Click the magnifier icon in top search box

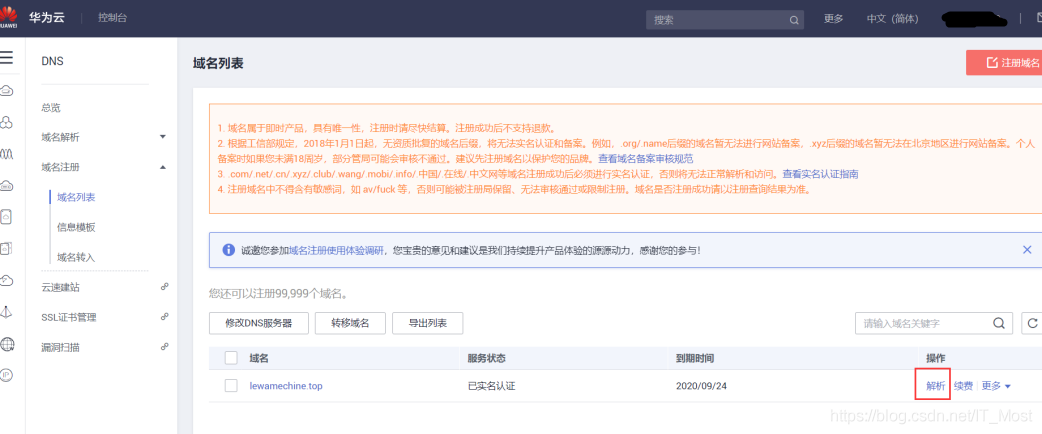(793, 20)
